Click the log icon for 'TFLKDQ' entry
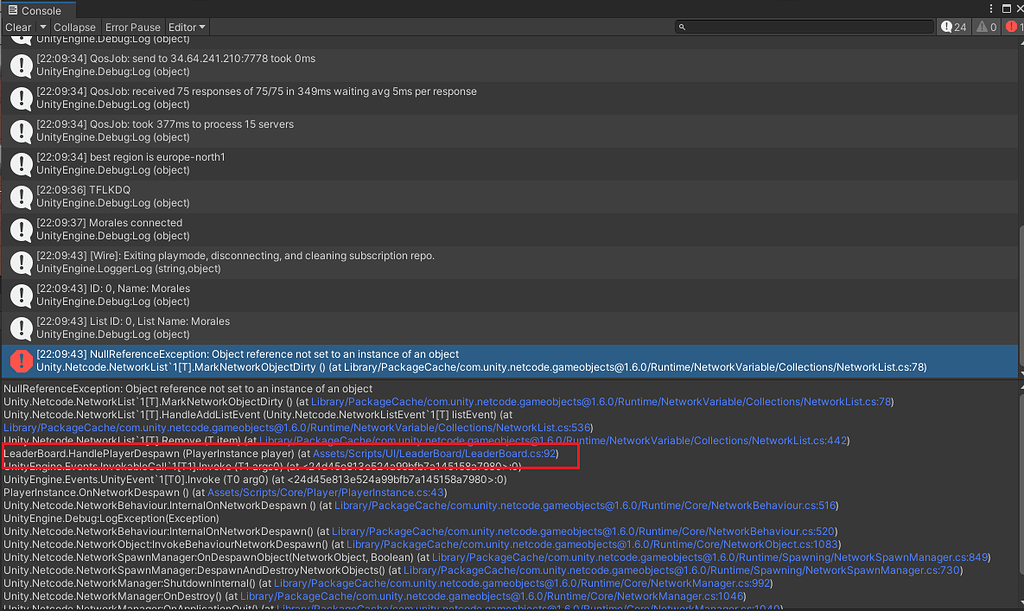This screenshot has height=611, width=1024. [21, 197]
